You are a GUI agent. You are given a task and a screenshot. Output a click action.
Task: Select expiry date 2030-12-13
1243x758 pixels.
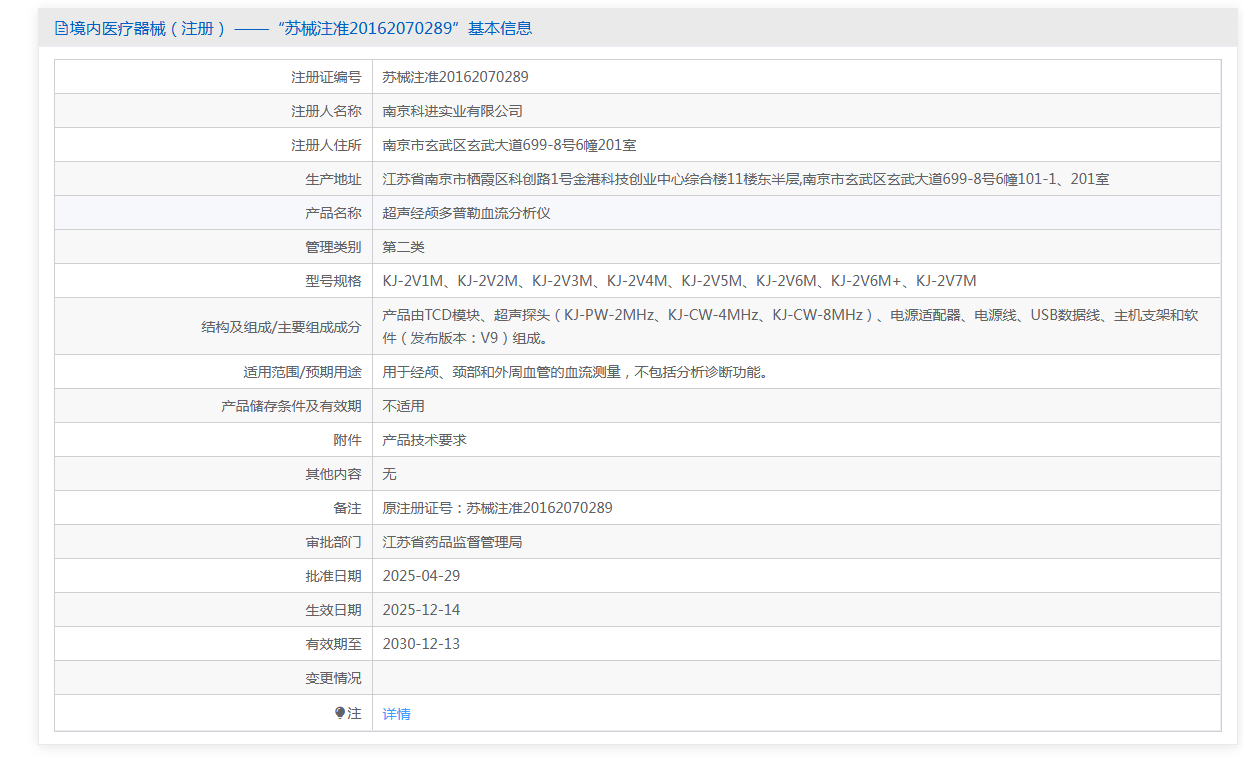point(422,644)
